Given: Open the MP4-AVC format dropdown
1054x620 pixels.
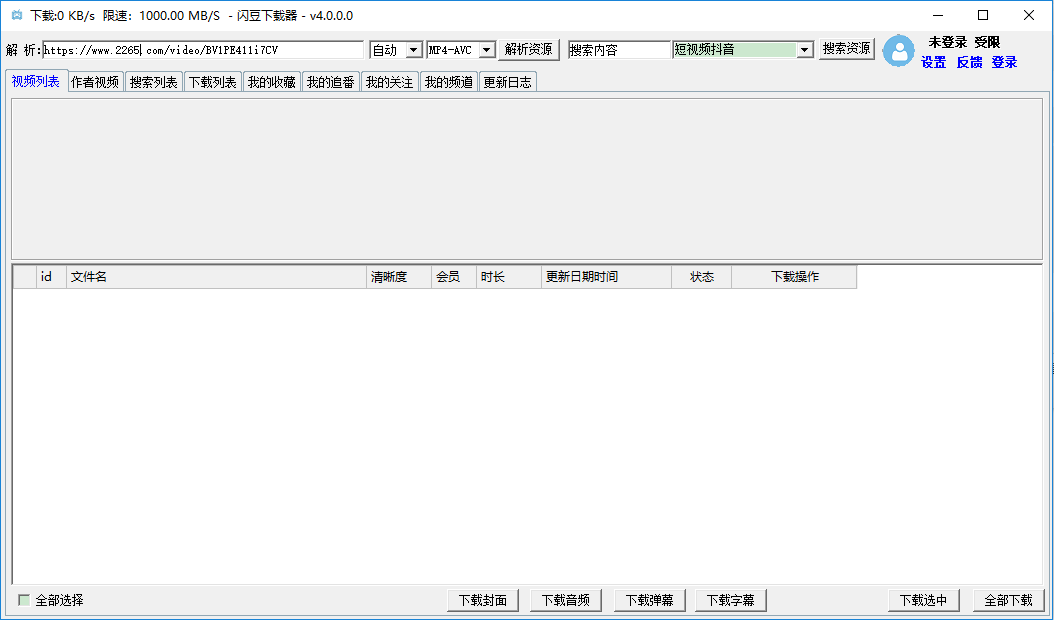Looking at the screenshot, I should pos(458,48).
